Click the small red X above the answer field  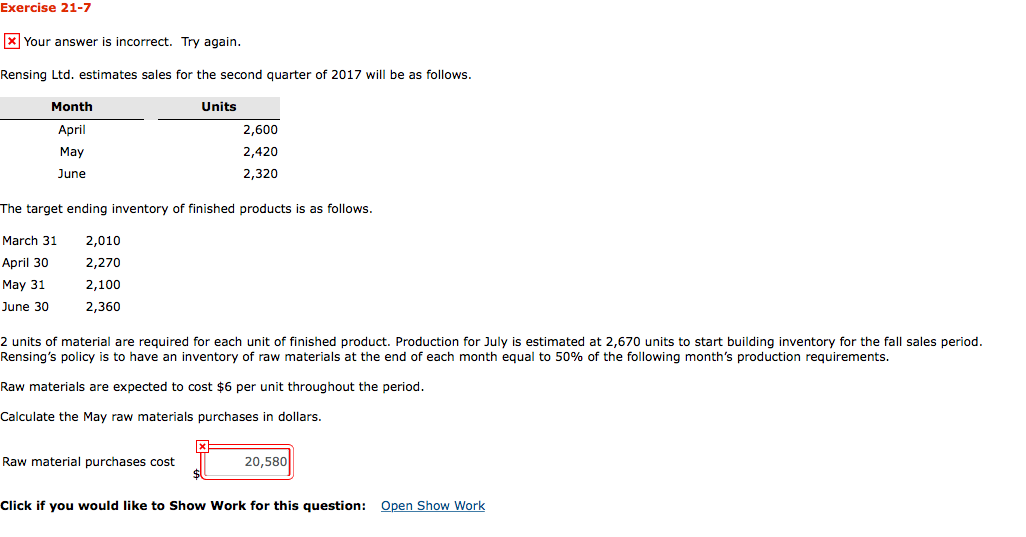pos(202,446)
